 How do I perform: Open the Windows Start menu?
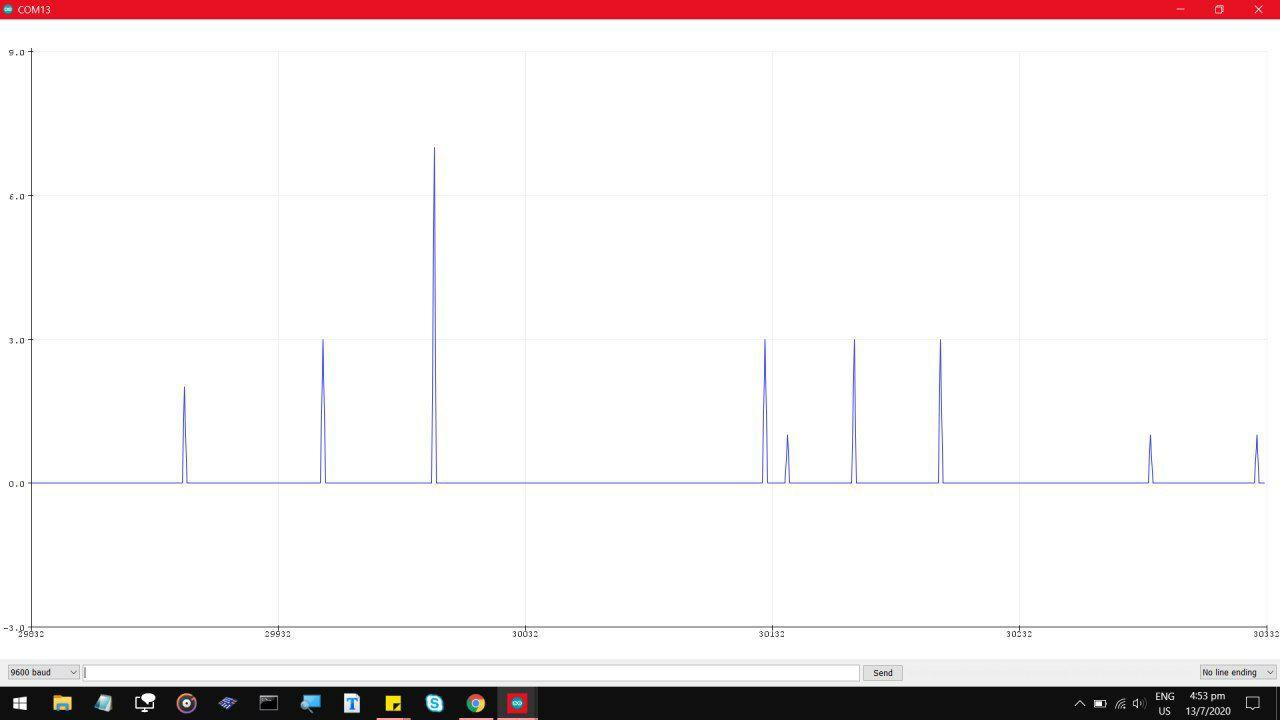coord(20,703)
